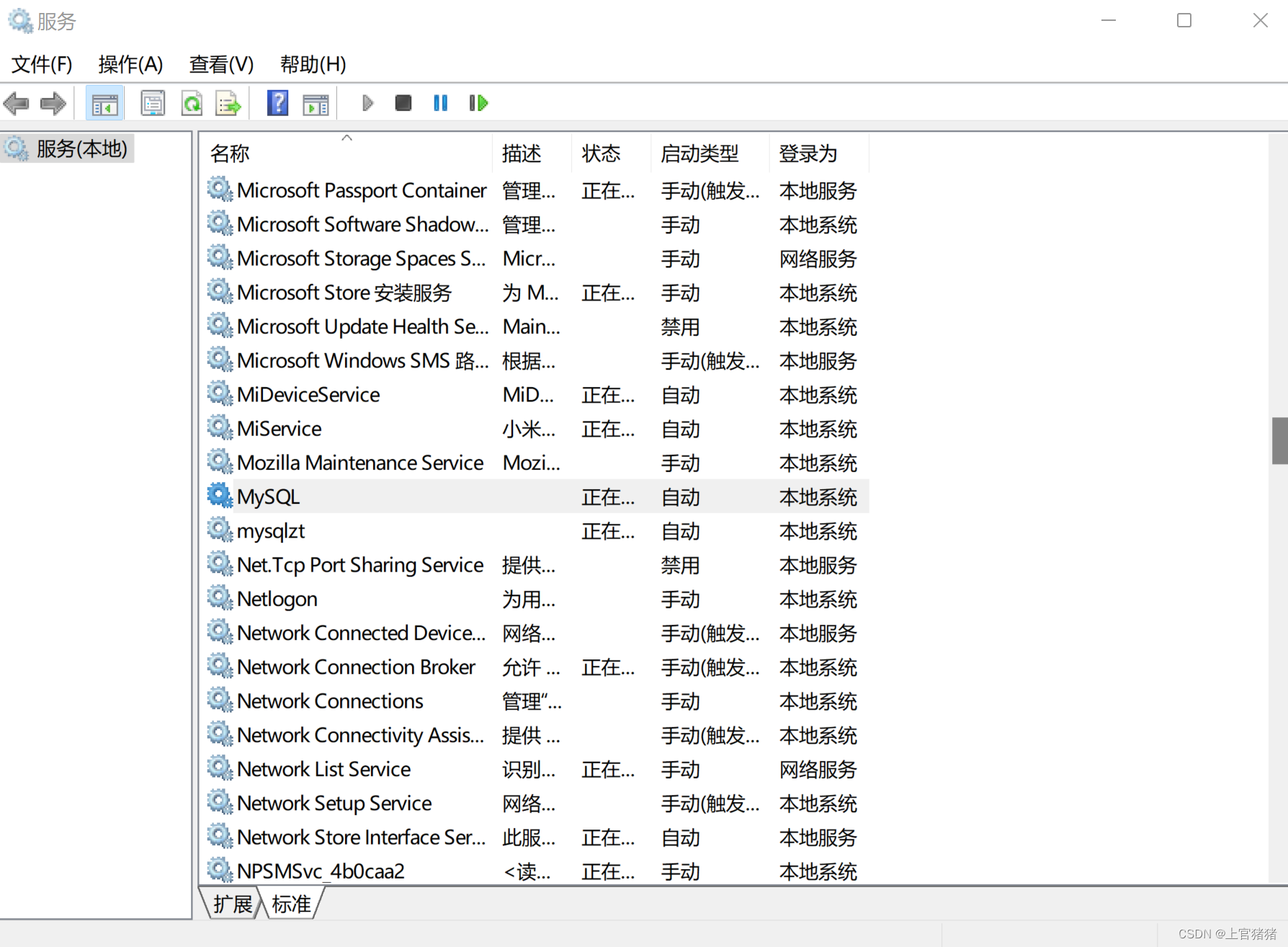Open the 操作(A) menu

click(130, 64)
